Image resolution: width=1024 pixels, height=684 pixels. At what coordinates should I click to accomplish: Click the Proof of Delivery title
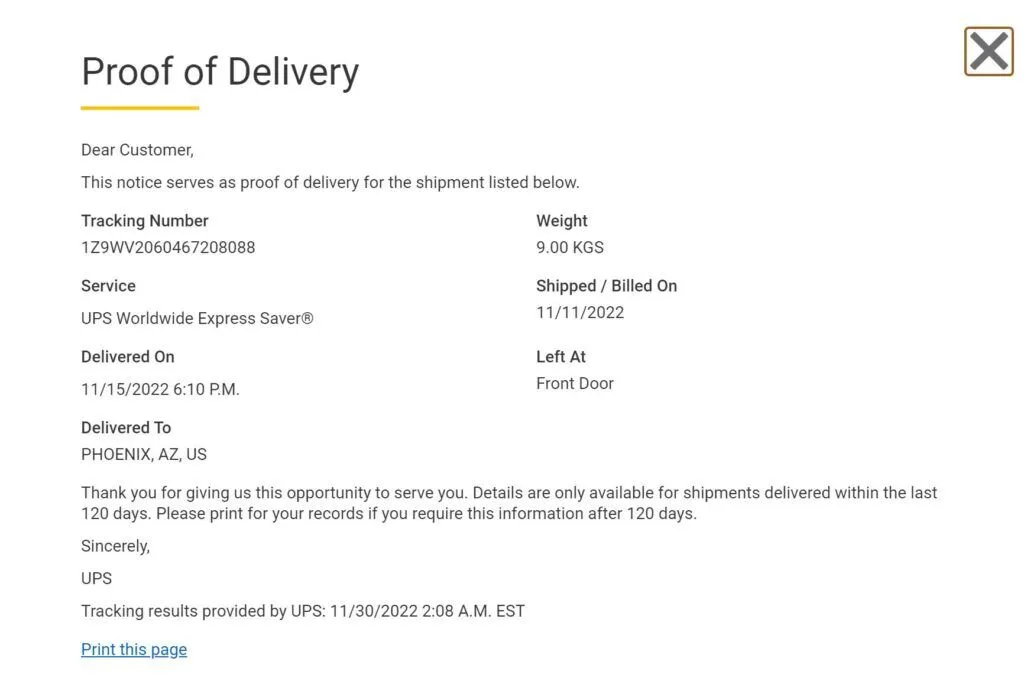tap(220, 71)
